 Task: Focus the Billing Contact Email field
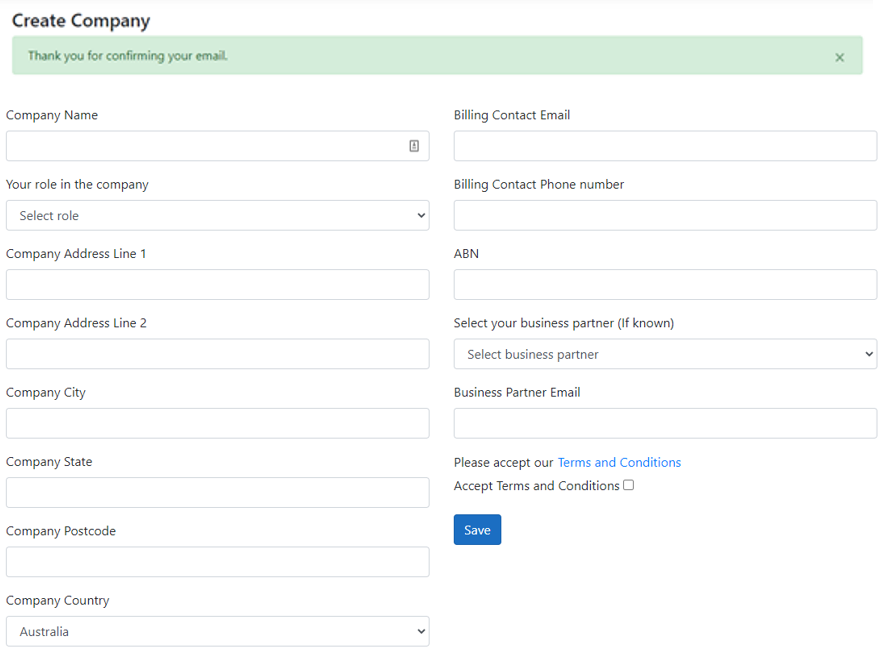(x=664, y=146)
